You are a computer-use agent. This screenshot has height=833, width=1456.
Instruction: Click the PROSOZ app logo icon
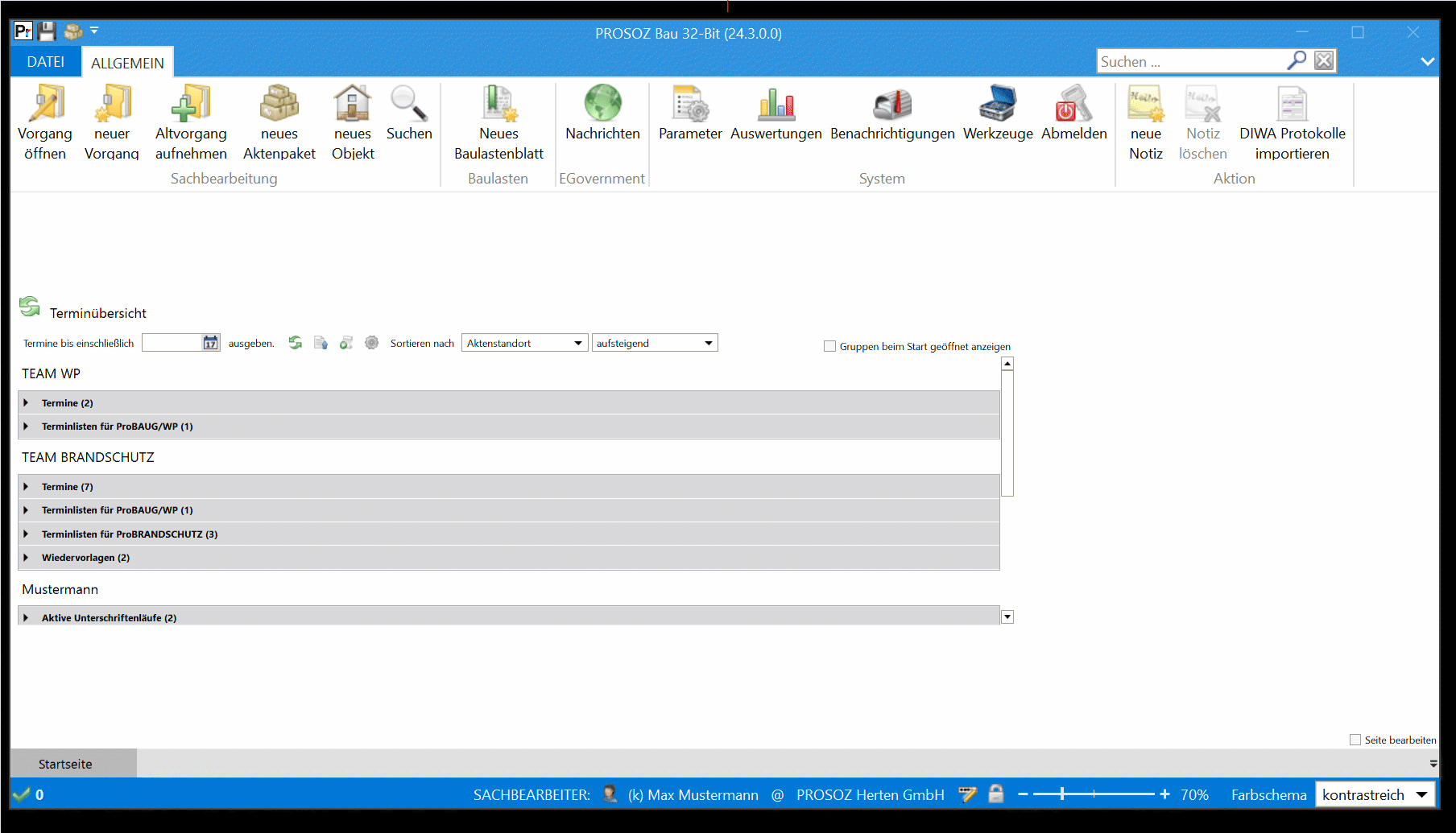click(x=23, y=31)
